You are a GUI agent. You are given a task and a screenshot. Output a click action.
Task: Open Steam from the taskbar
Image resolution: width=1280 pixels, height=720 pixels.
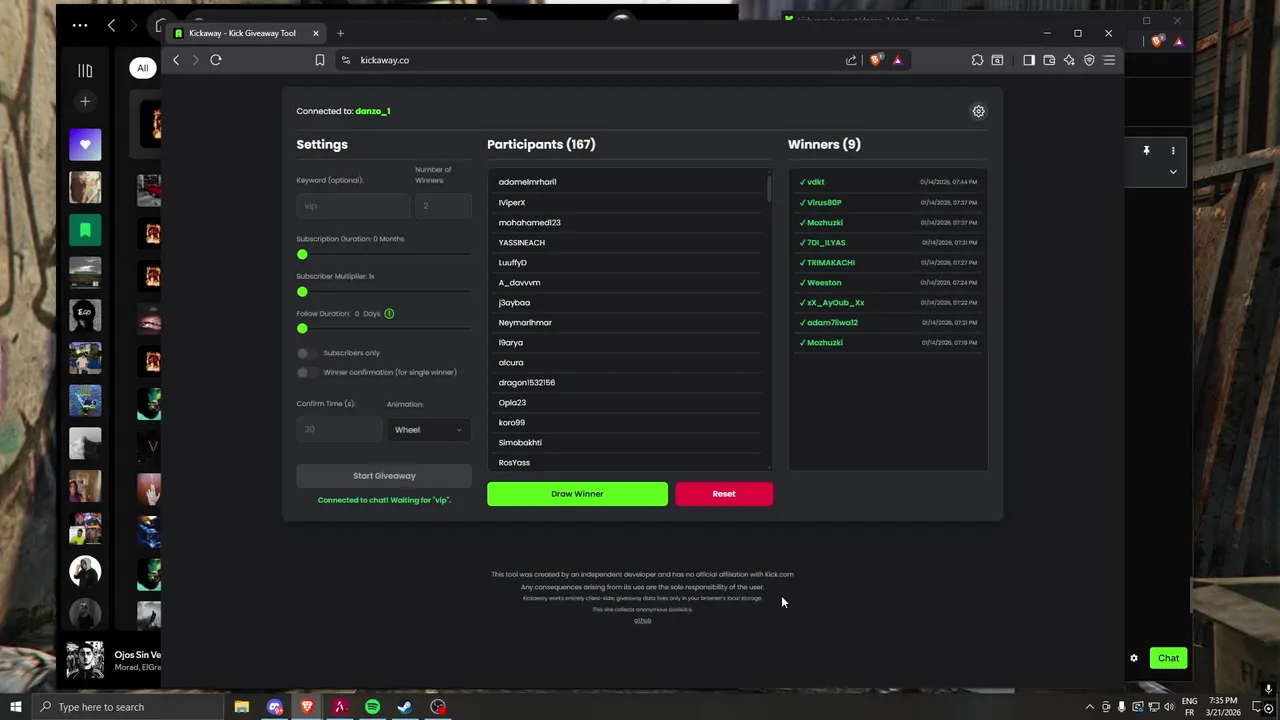405,707
